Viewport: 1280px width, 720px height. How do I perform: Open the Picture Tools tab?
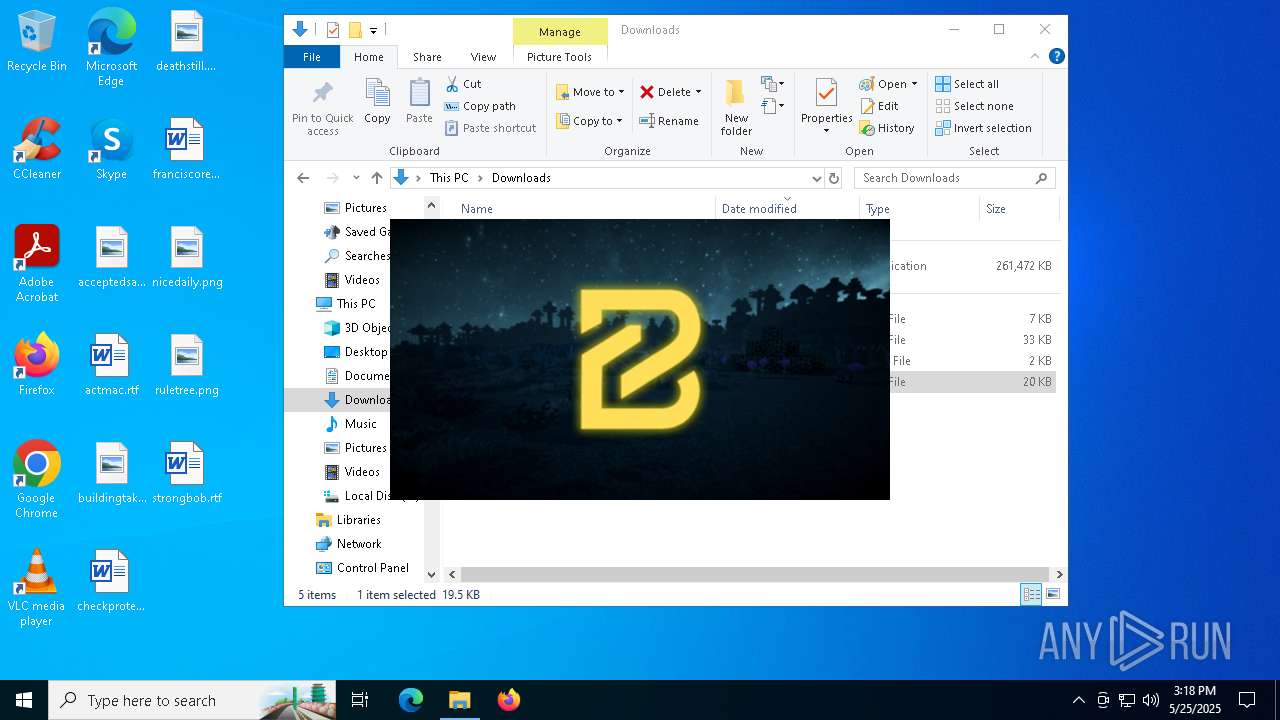[559, 57]
